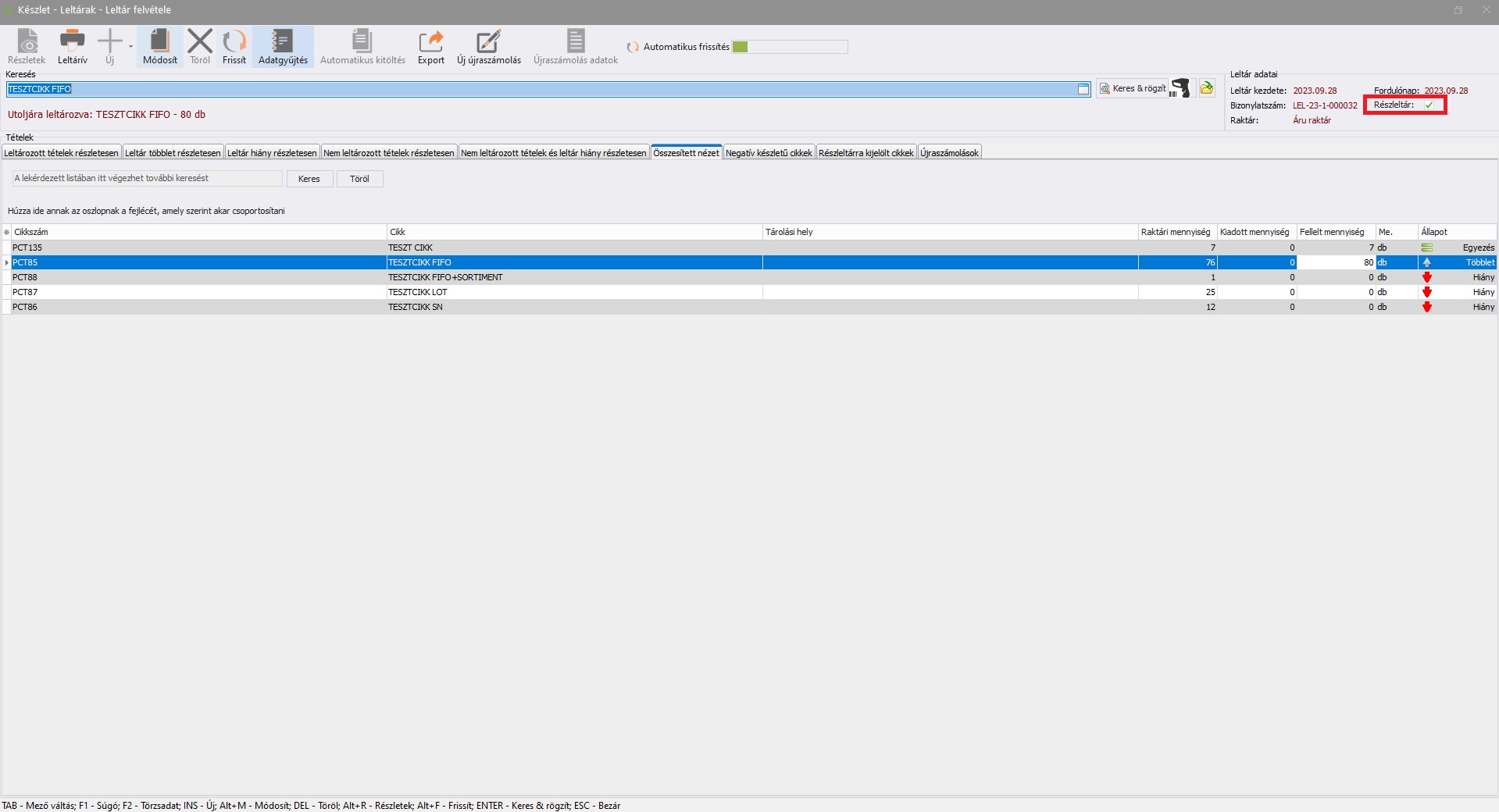Viewport: 1499px width, 812px height.
Task: Click the Módosít toolbar icon
Action: click(159, 41)
